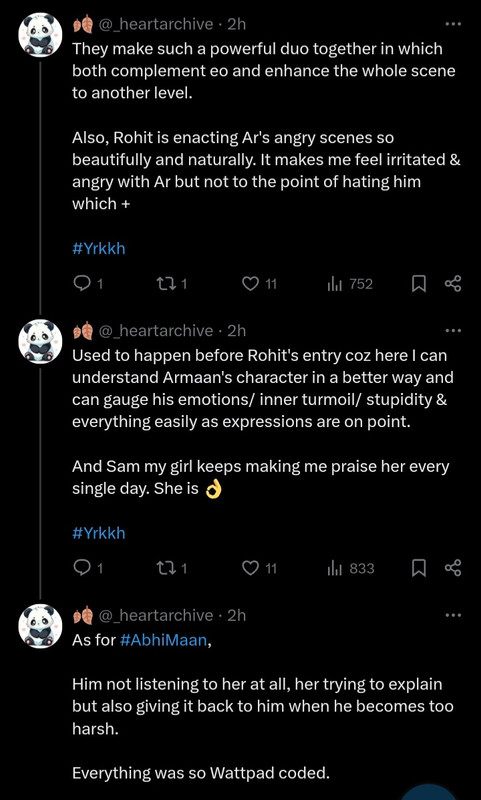Open #Yrkkh hashtag in second tweet
The image size is (481, 800).
tap(98, 533)
